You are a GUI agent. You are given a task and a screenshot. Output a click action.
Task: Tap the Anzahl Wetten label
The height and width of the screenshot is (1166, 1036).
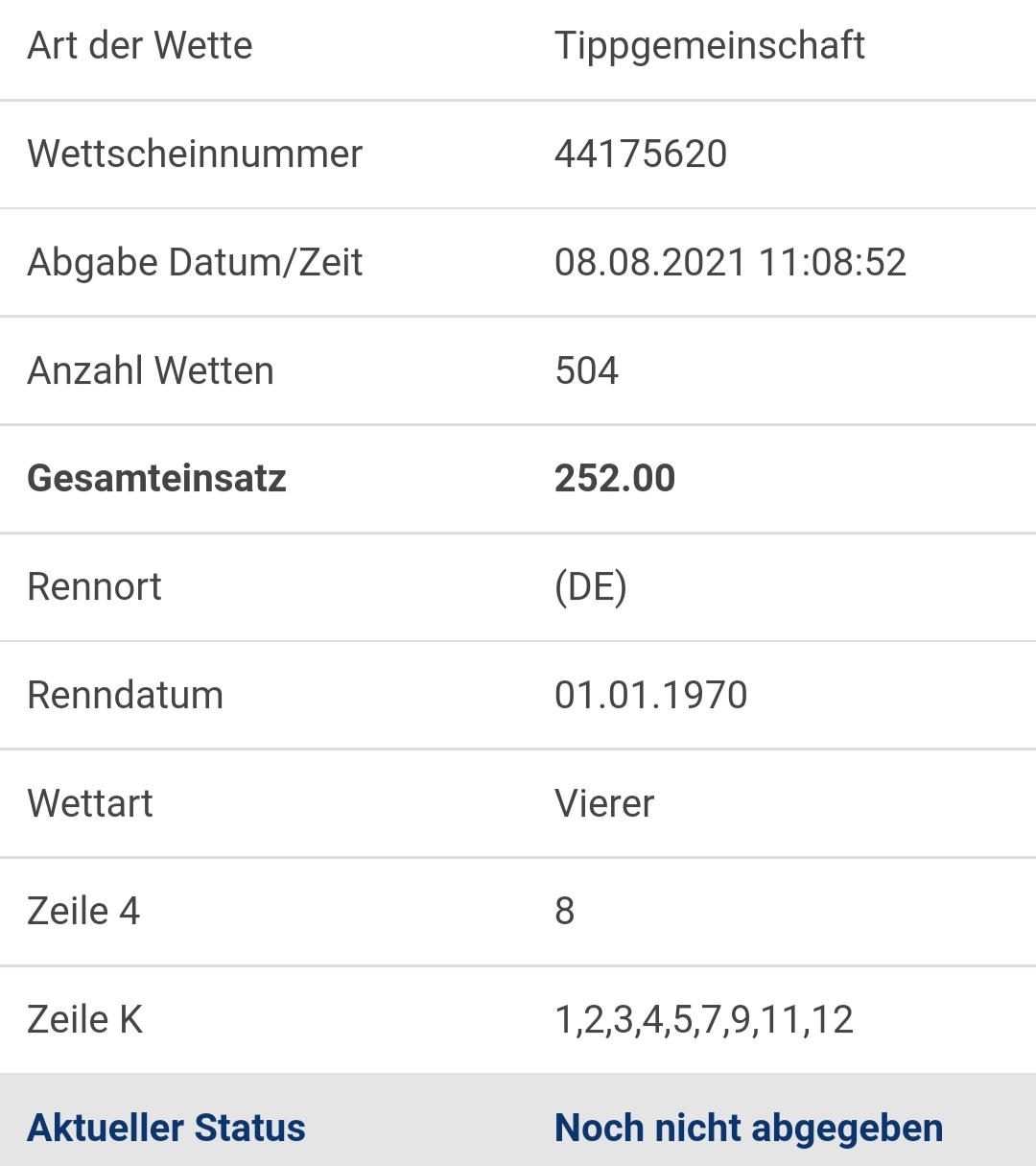click(x=151, y=370)
